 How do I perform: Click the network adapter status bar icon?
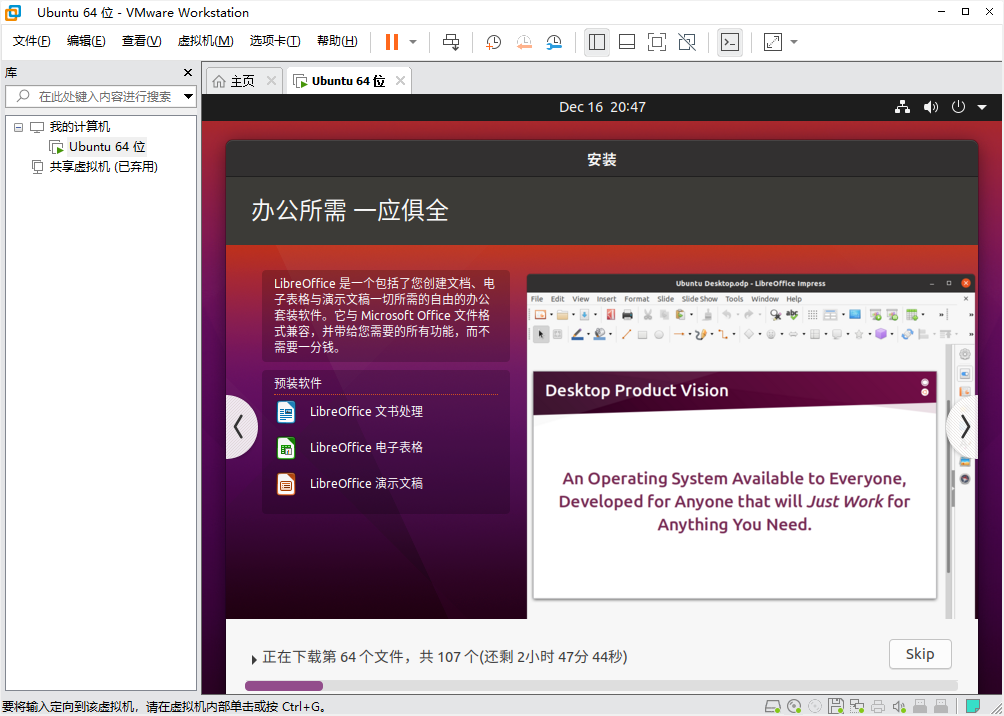[x=857, y=706]
